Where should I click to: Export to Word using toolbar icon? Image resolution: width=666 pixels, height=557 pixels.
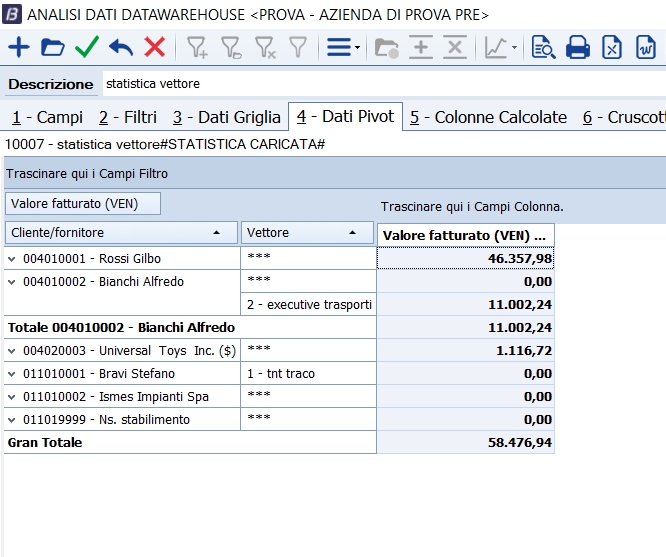coord(646,47)
